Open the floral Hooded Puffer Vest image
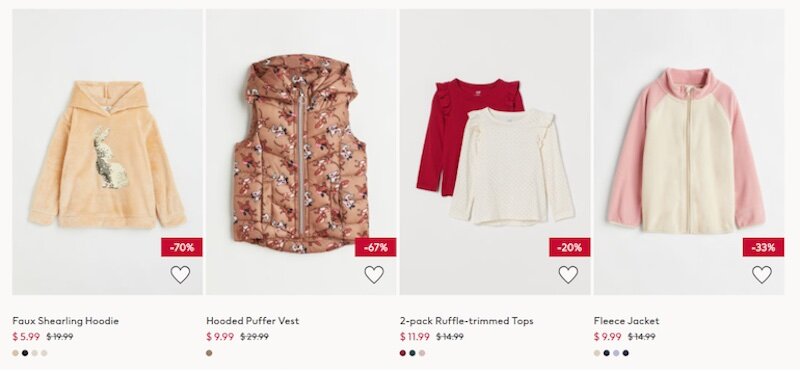 [x=301, y=152]
